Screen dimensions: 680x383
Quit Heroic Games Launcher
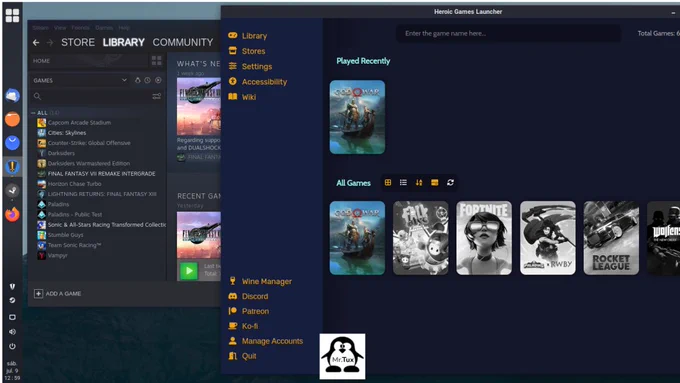click(x=242, y=356)
